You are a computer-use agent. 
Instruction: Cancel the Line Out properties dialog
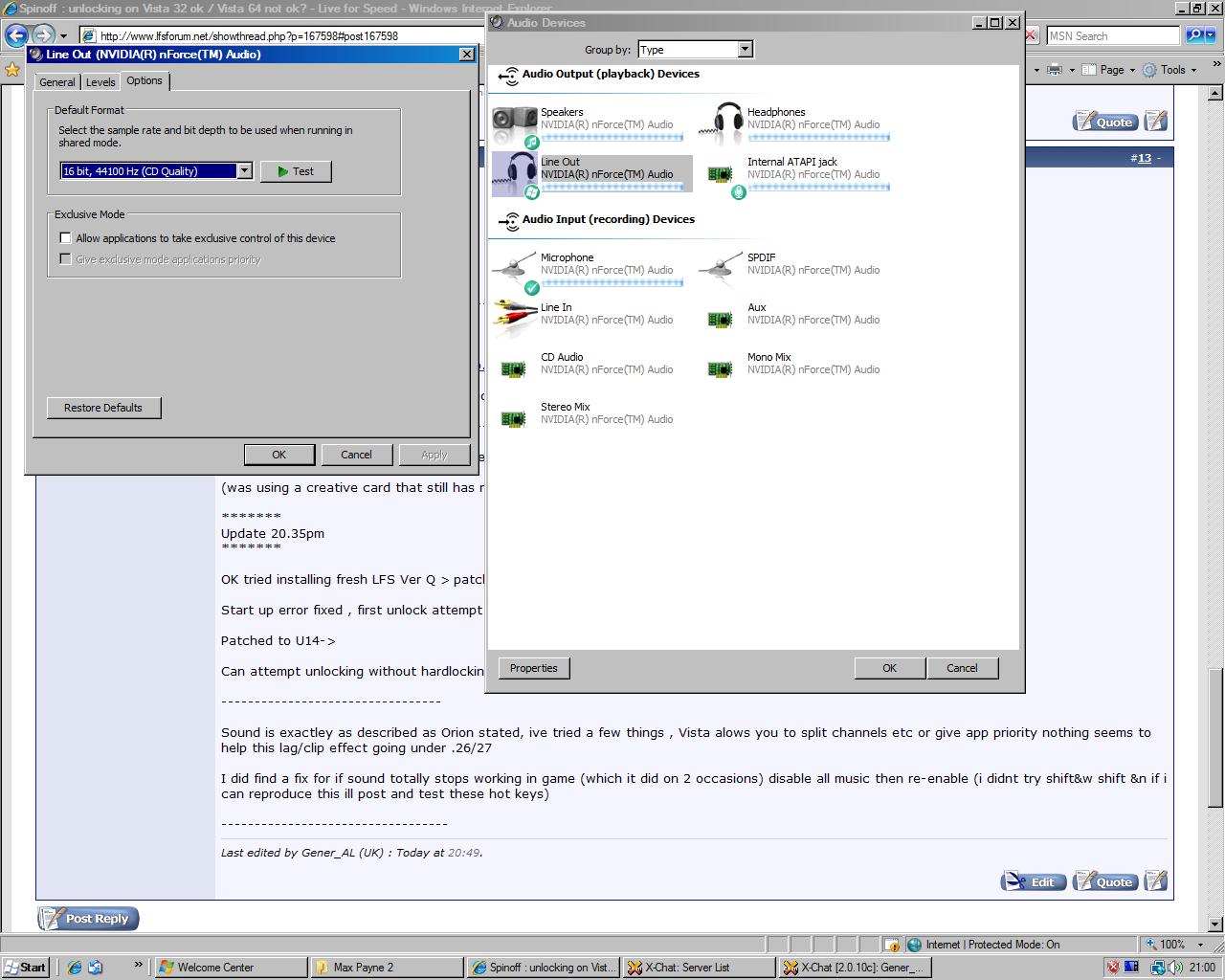(356, 455)
